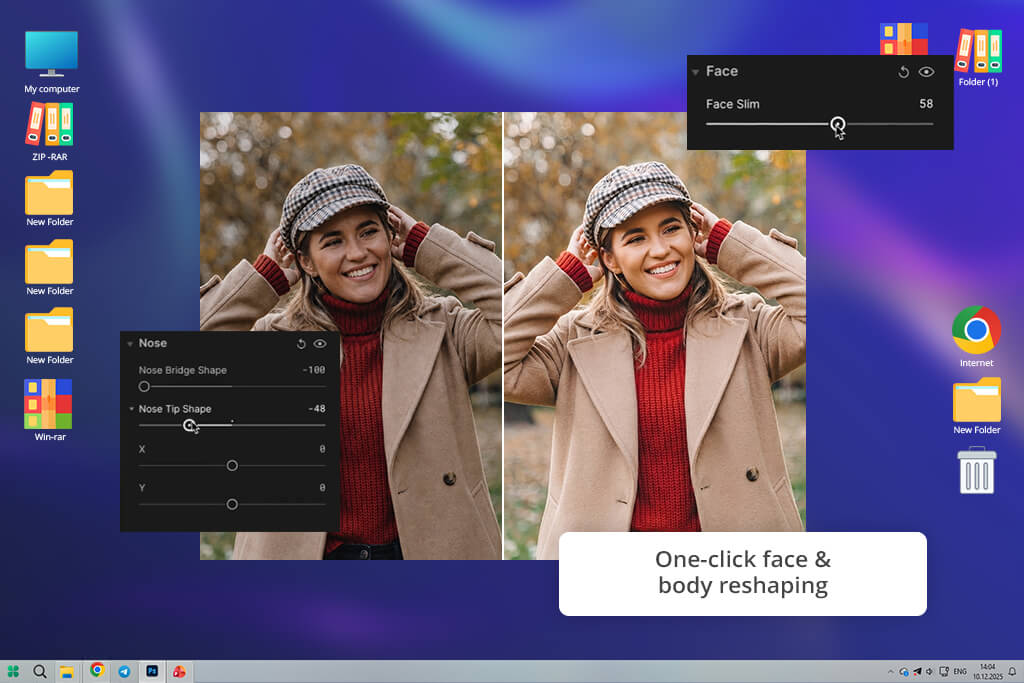Open the red app taskbar icon
1024x683 pixels.
(x=179, y=671)
